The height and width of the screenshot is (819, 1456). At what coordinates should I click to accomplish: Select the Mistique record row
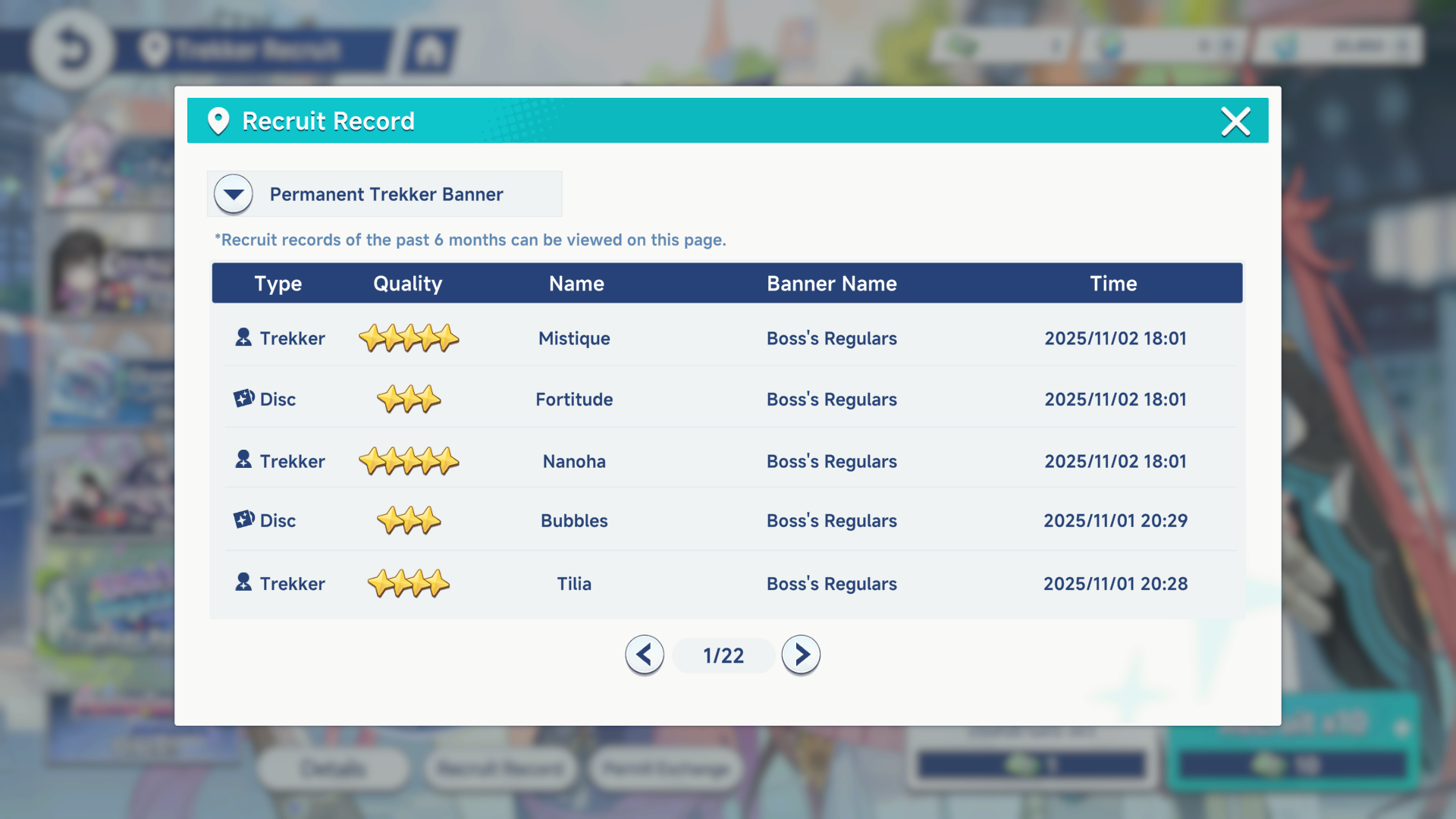pos(574,338)
